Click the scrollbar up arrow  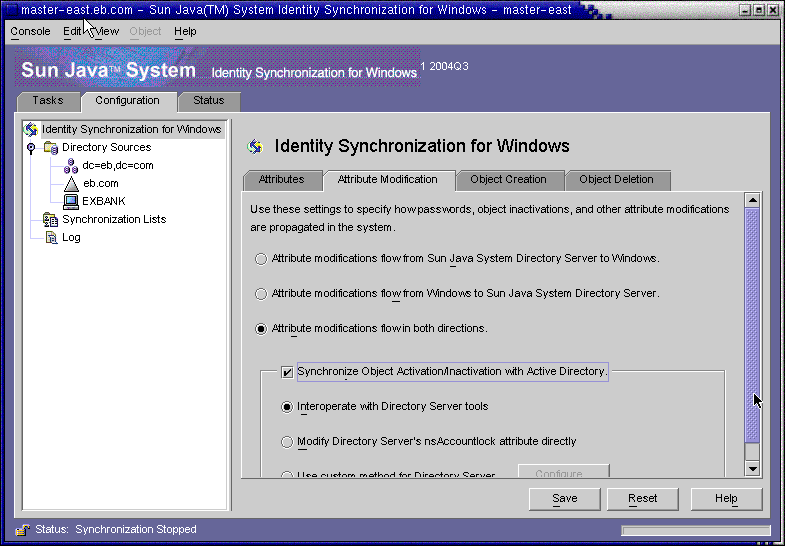click(x=752, y=201)
